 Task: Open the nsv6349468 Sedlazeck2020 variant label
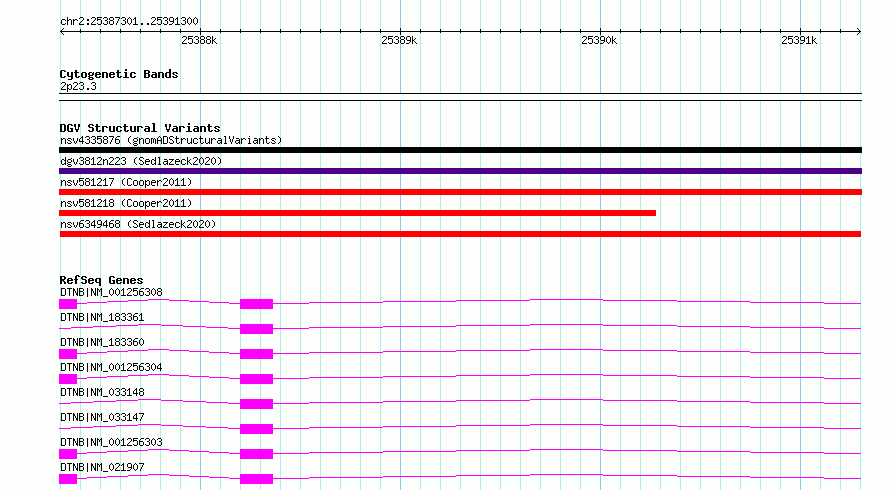(138, 224)
